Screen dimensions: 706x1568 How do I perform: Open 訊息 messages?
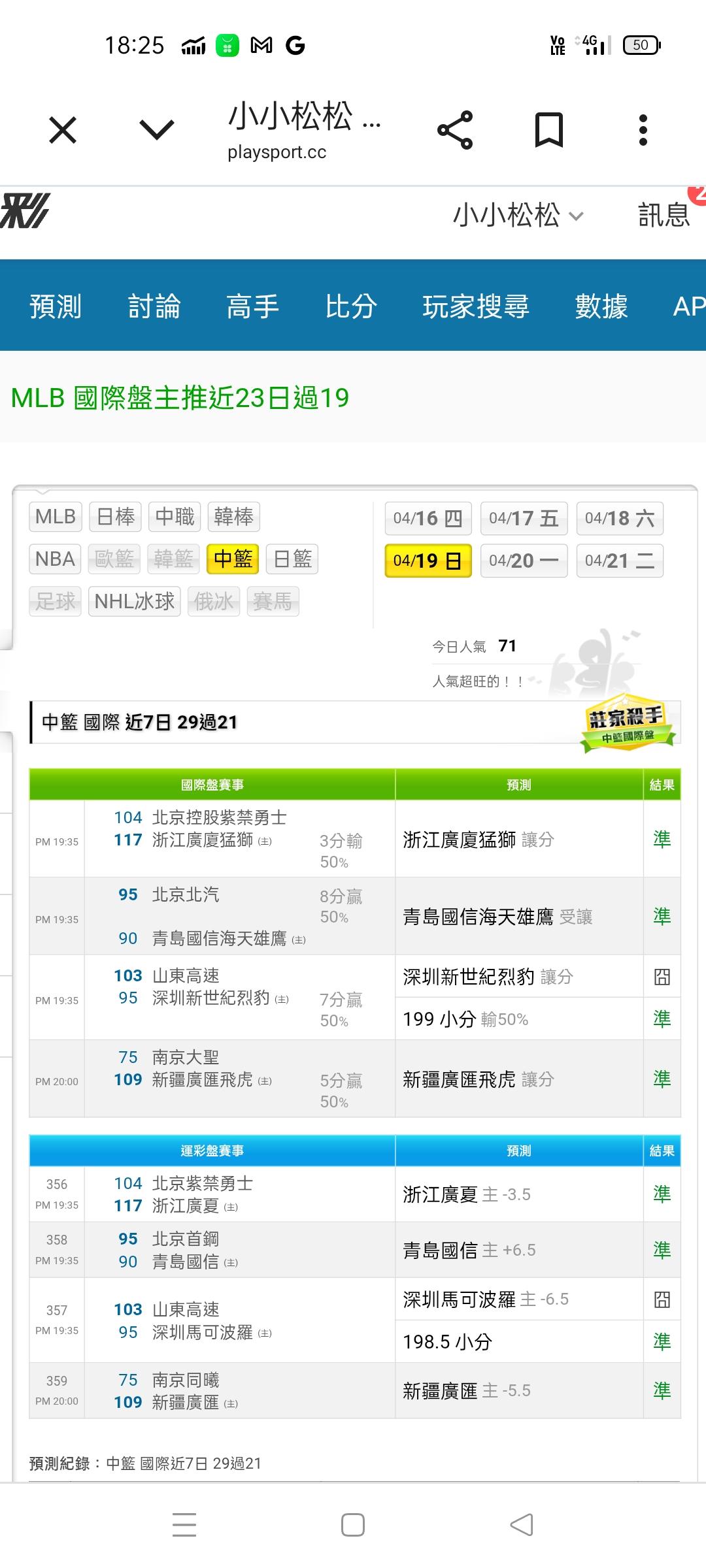pos(664,215)
